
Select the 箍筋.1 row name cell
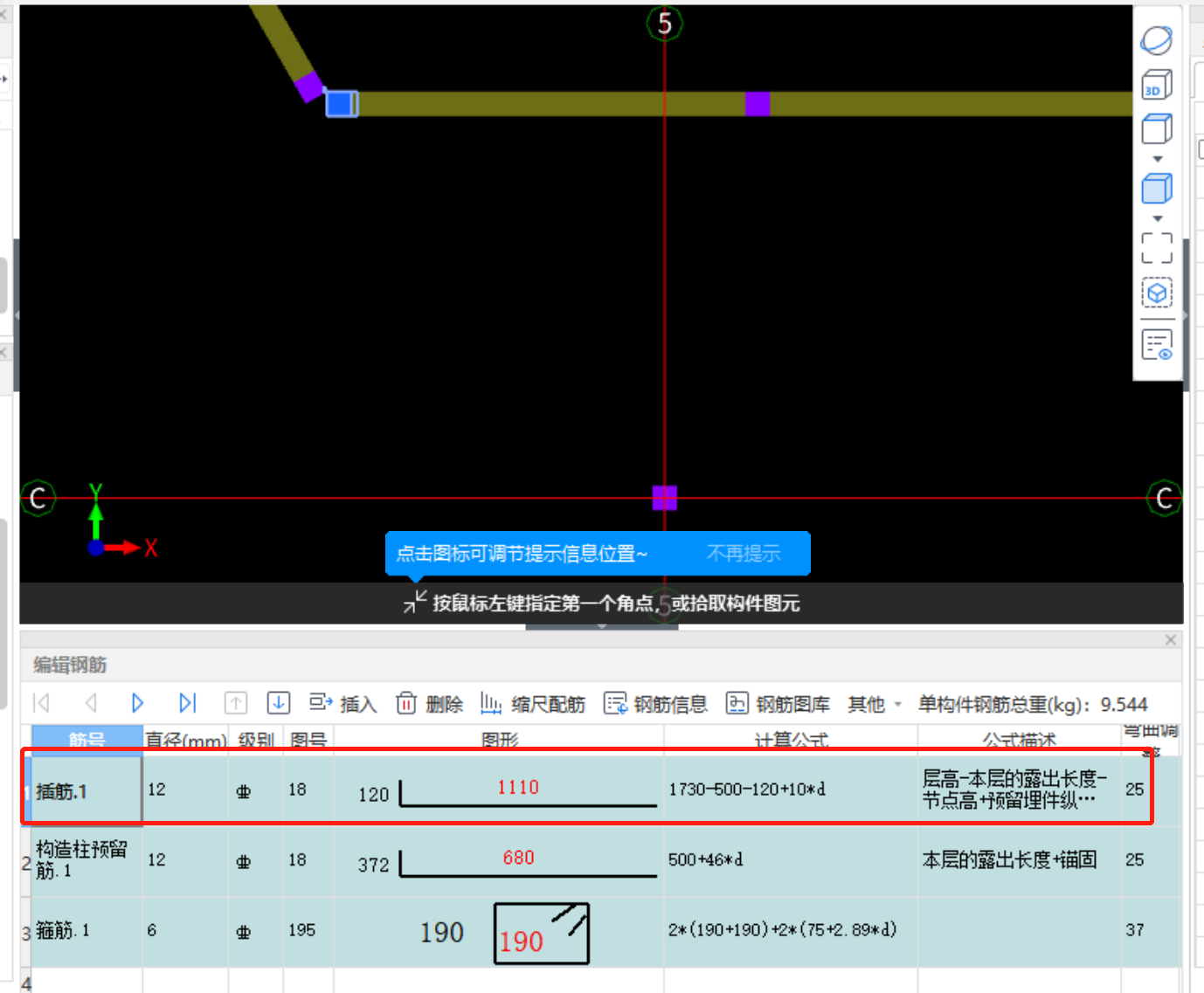[86, 931]
